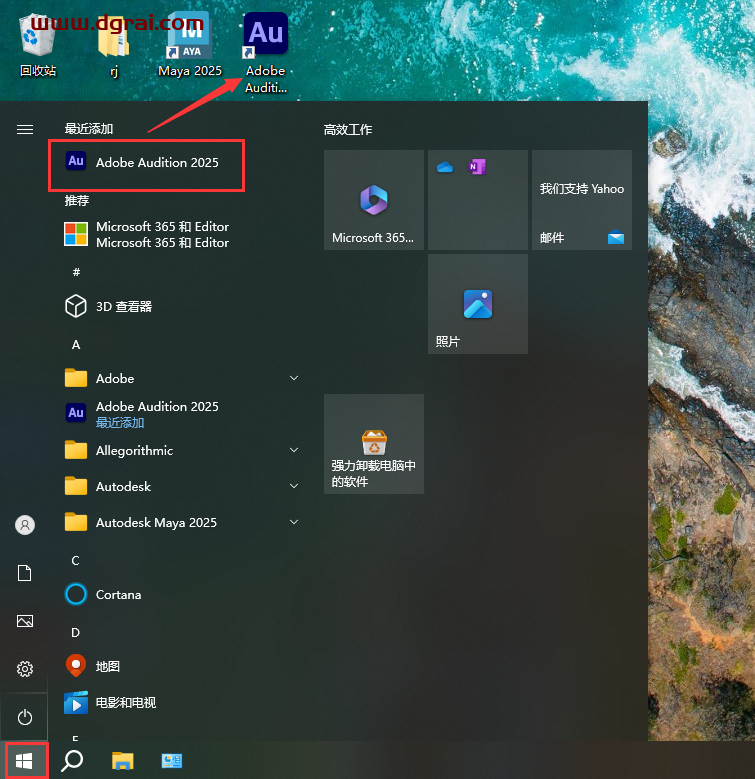This screenshot has width=755, height=779.
Task: Click the # letter header
Action: (76, 271)
